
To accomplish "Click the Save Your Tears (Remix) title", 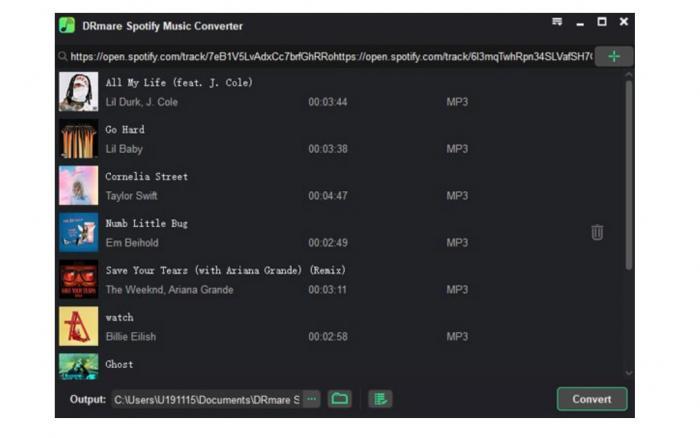I will (x=225, y=271).
